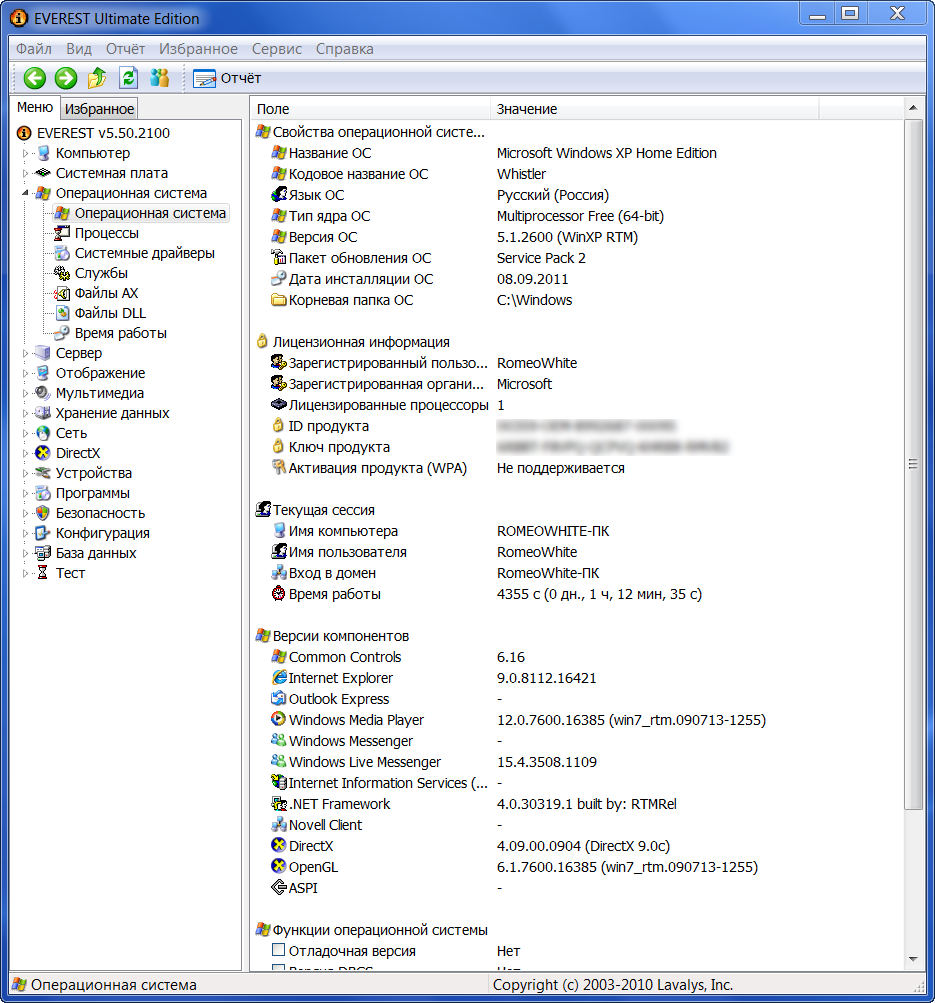
Task: Click the Системная плата motherboard icon
Action: (x=43, y=173)
